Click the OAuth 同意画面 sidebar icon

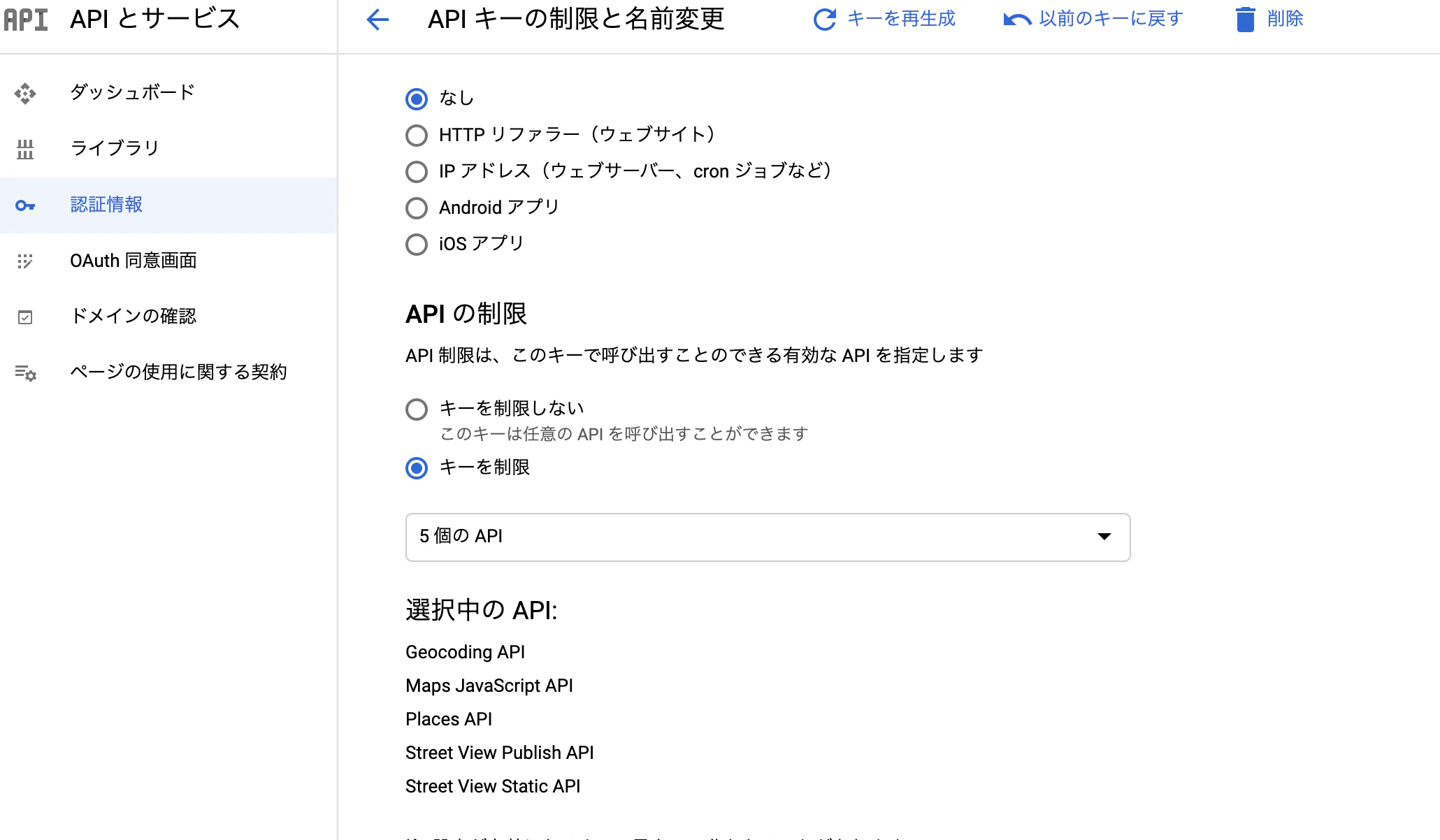click(x=25, y=261)
